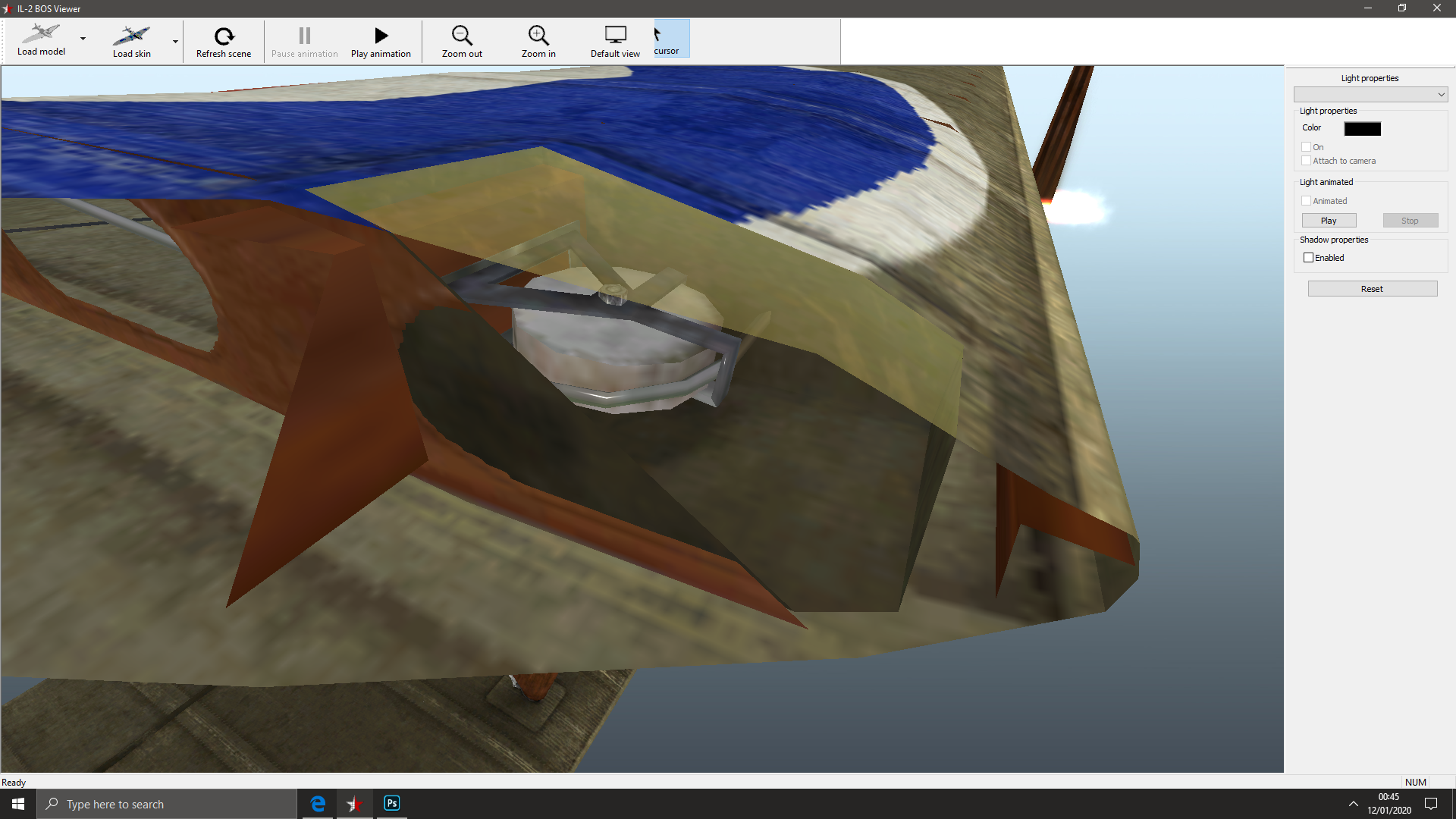Screen dimensions: 1456x819
Task: Click the taskbar search box
Action: click(167, 804)
